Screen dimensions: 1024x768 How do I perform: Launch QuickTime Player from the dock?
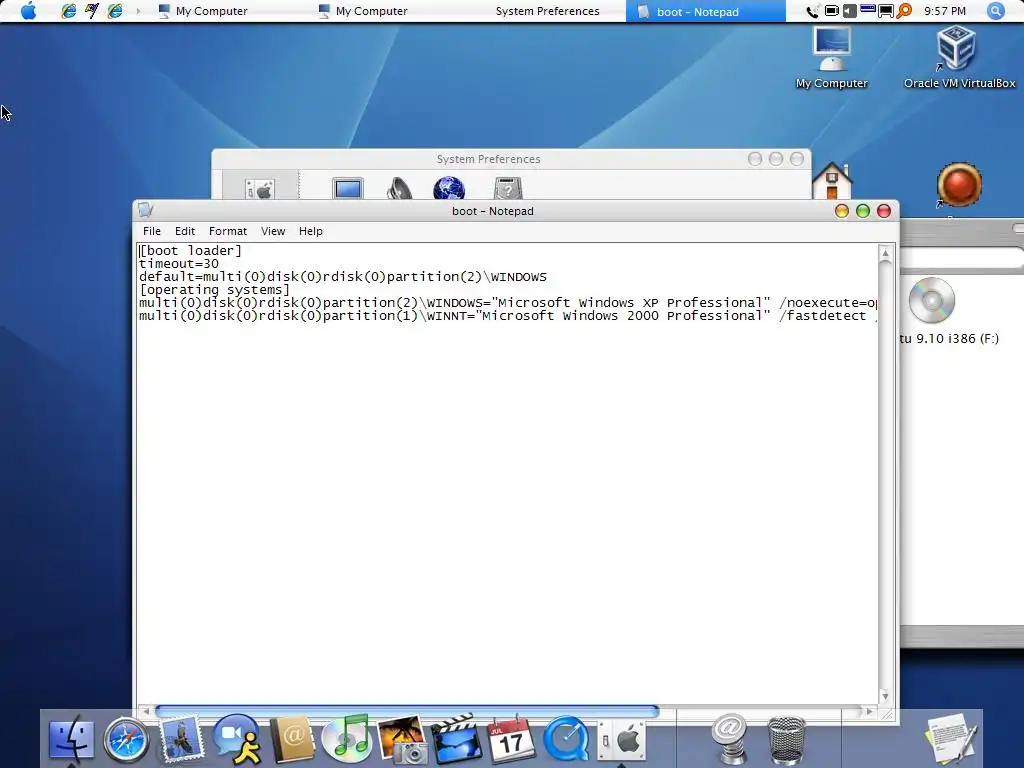point(566,740)
